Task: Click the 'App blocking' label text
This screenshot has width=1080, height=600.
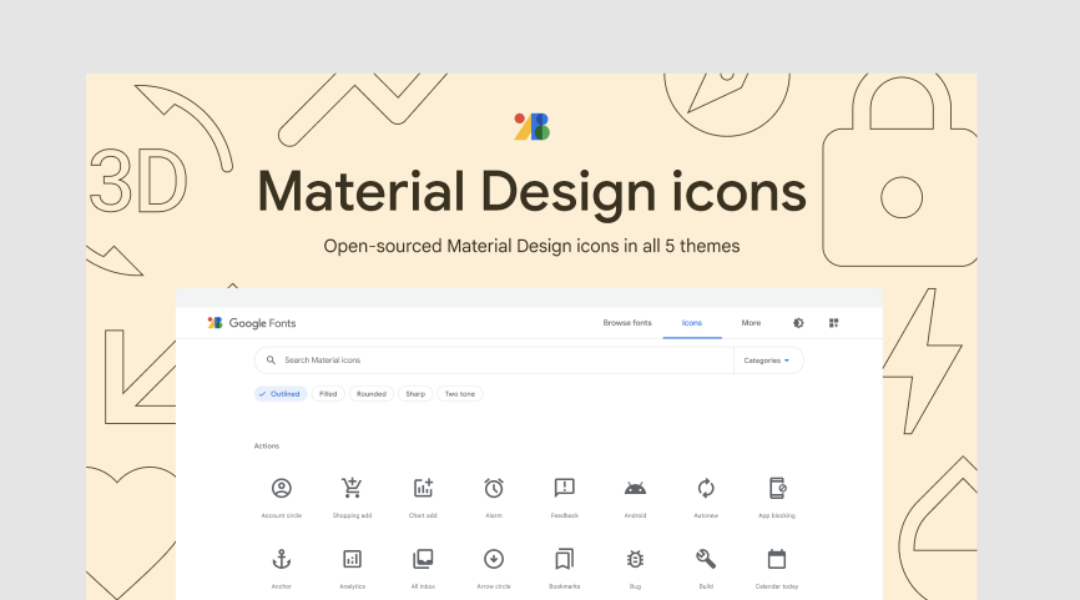Action: click(777, 516)
